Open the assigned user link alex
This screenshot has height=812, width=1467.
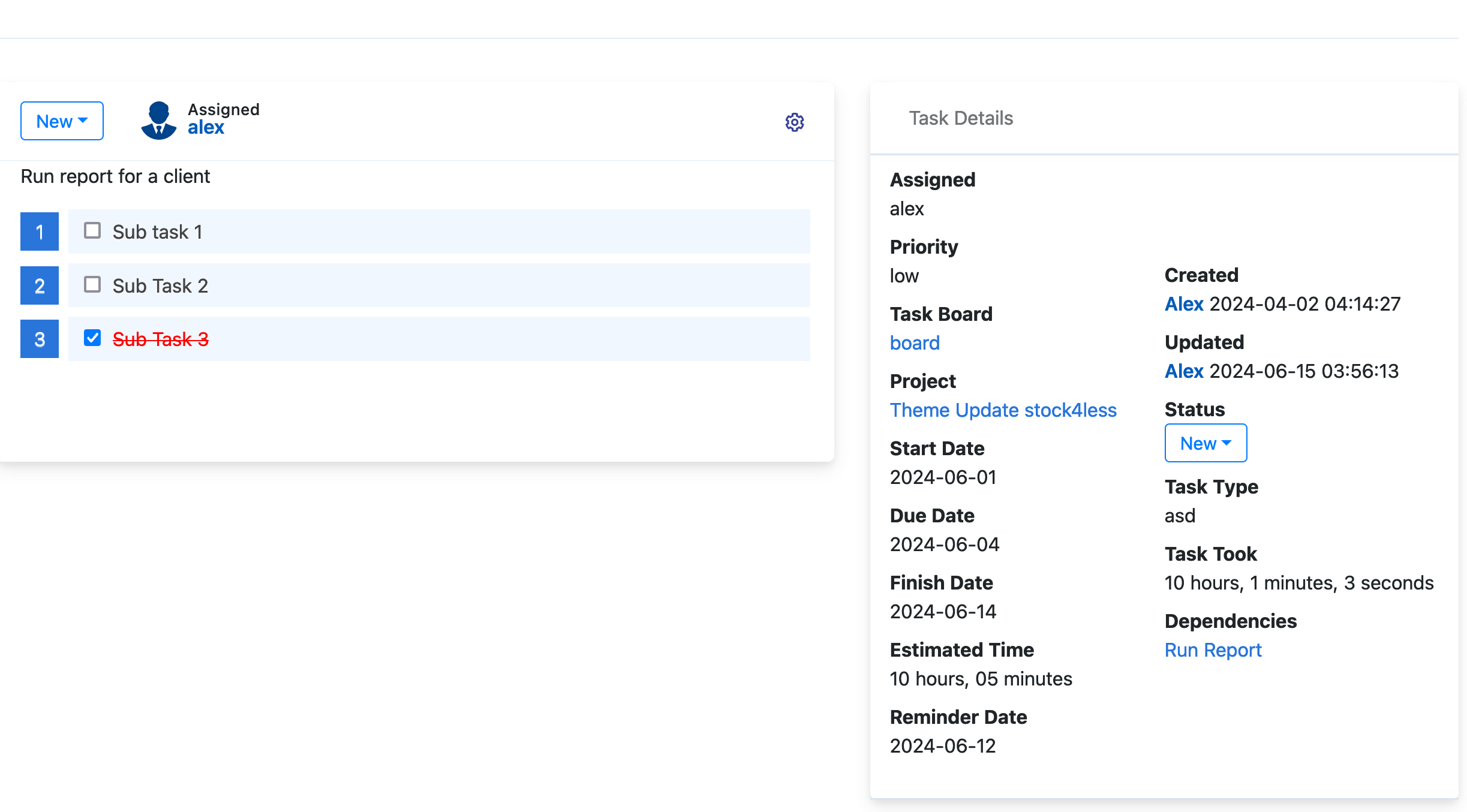pyautogui.click(x=205, y=127)
